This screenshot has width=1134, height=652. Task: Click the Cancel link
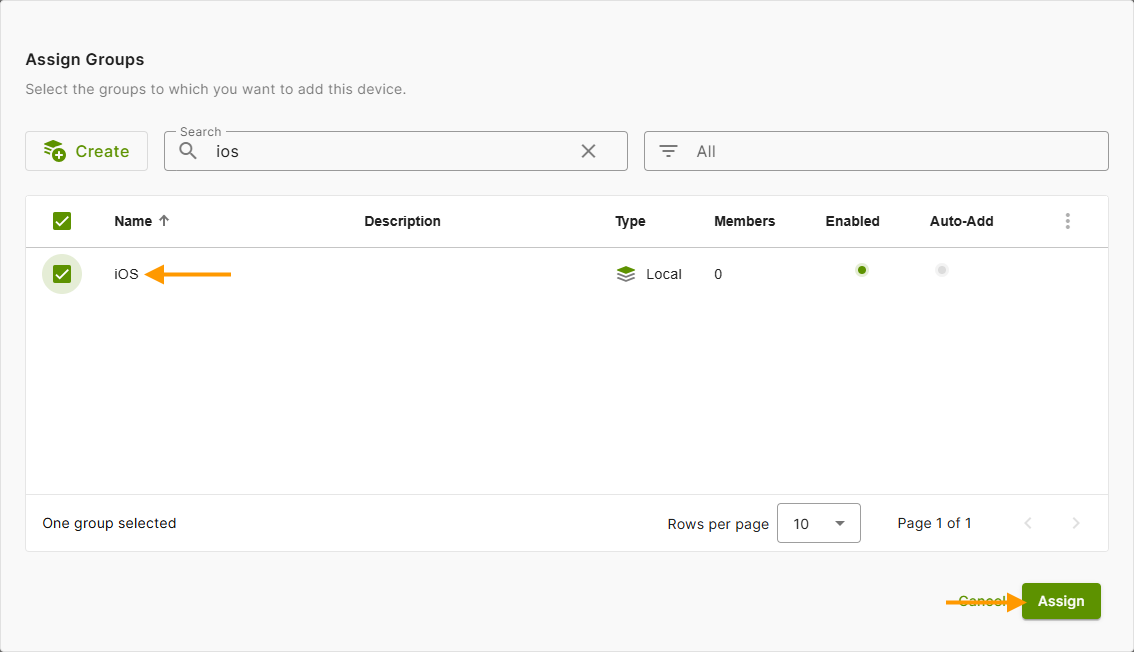tap(981, 601)
